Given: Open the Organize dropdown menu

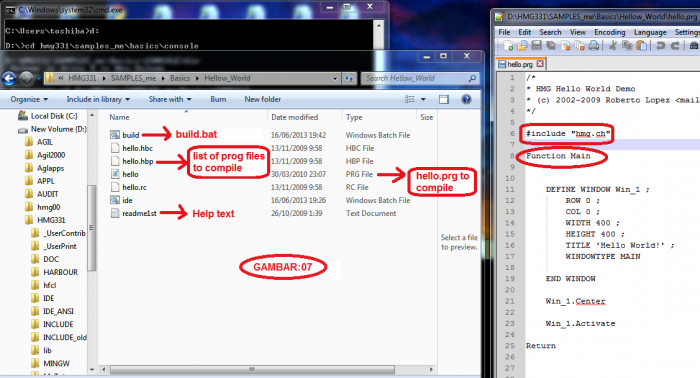Looking at the screenshot, I should pyautogui.click(x=29, y=99).
